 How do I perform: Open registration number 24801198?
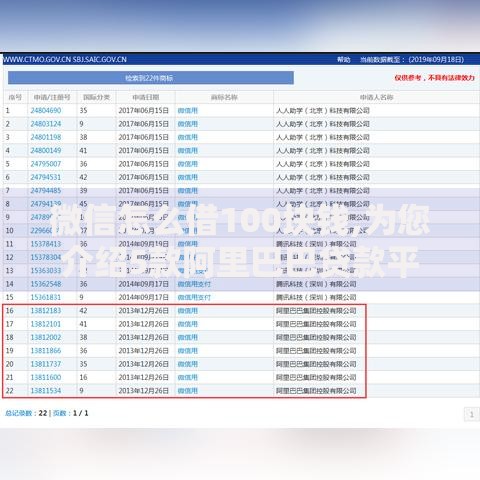(46, 137)
